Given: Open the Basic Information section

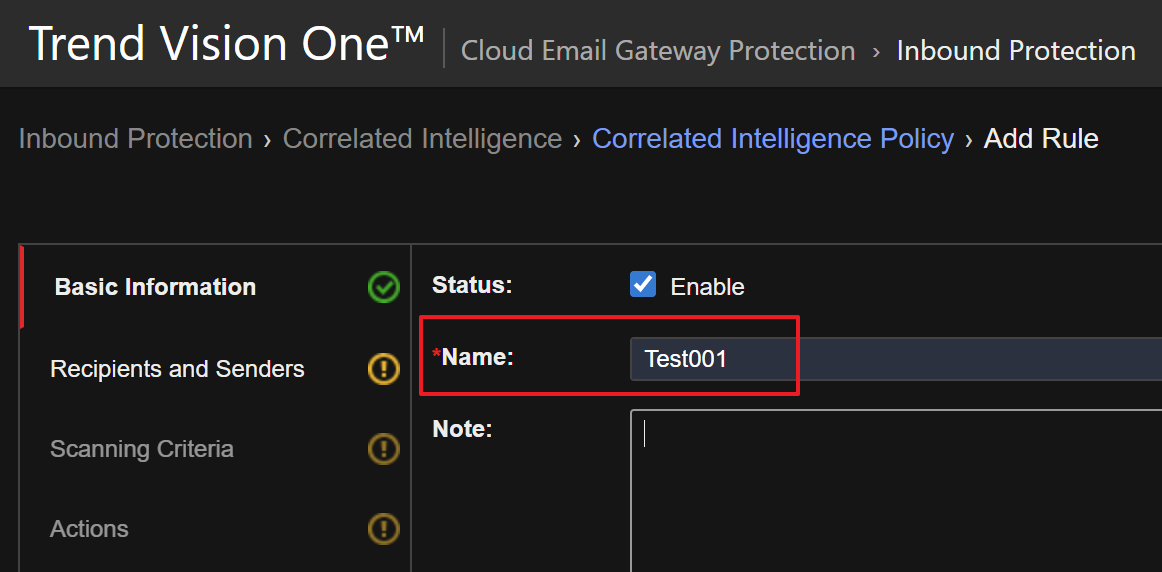Looking at the screenshot, I should (155, 287).
